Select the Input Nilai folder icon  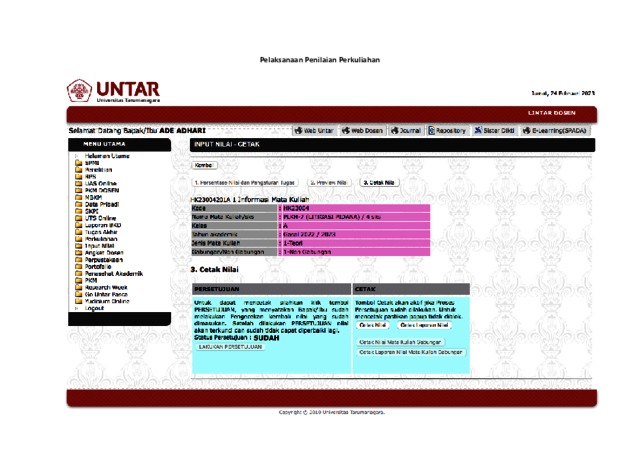tap(78, 247)
